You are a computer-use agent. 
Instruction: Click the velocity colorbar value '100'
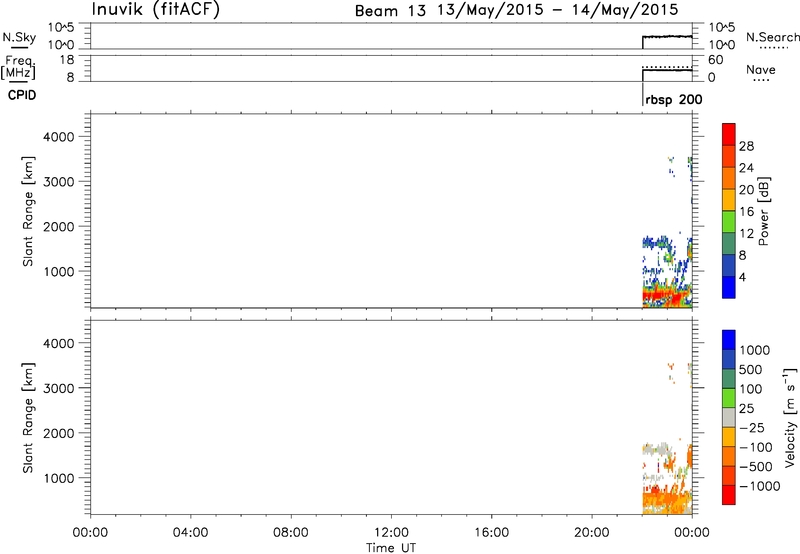point(751,389)
